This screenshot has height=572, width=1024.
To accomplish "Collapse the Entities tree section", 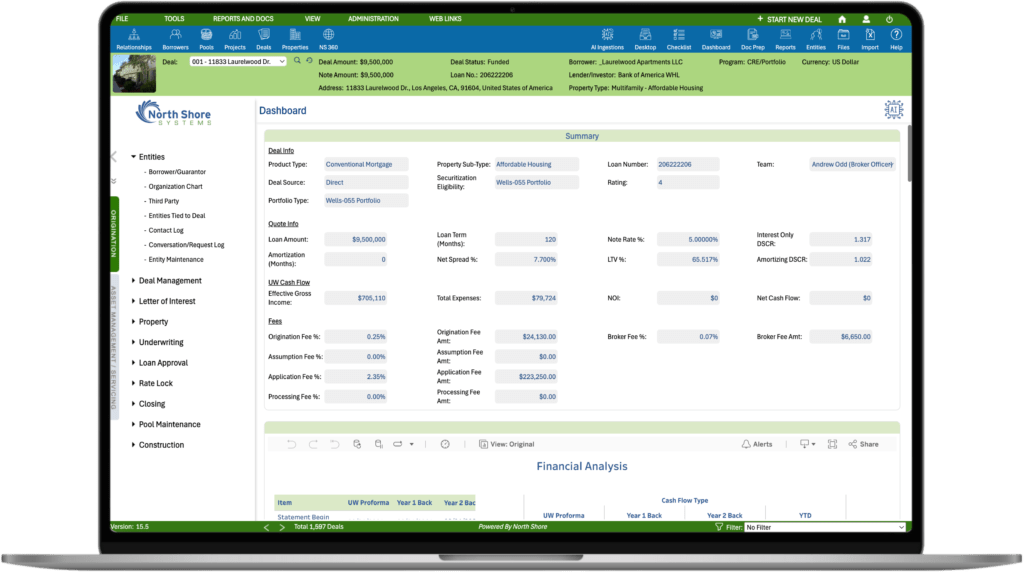I will tap(133, 157).
